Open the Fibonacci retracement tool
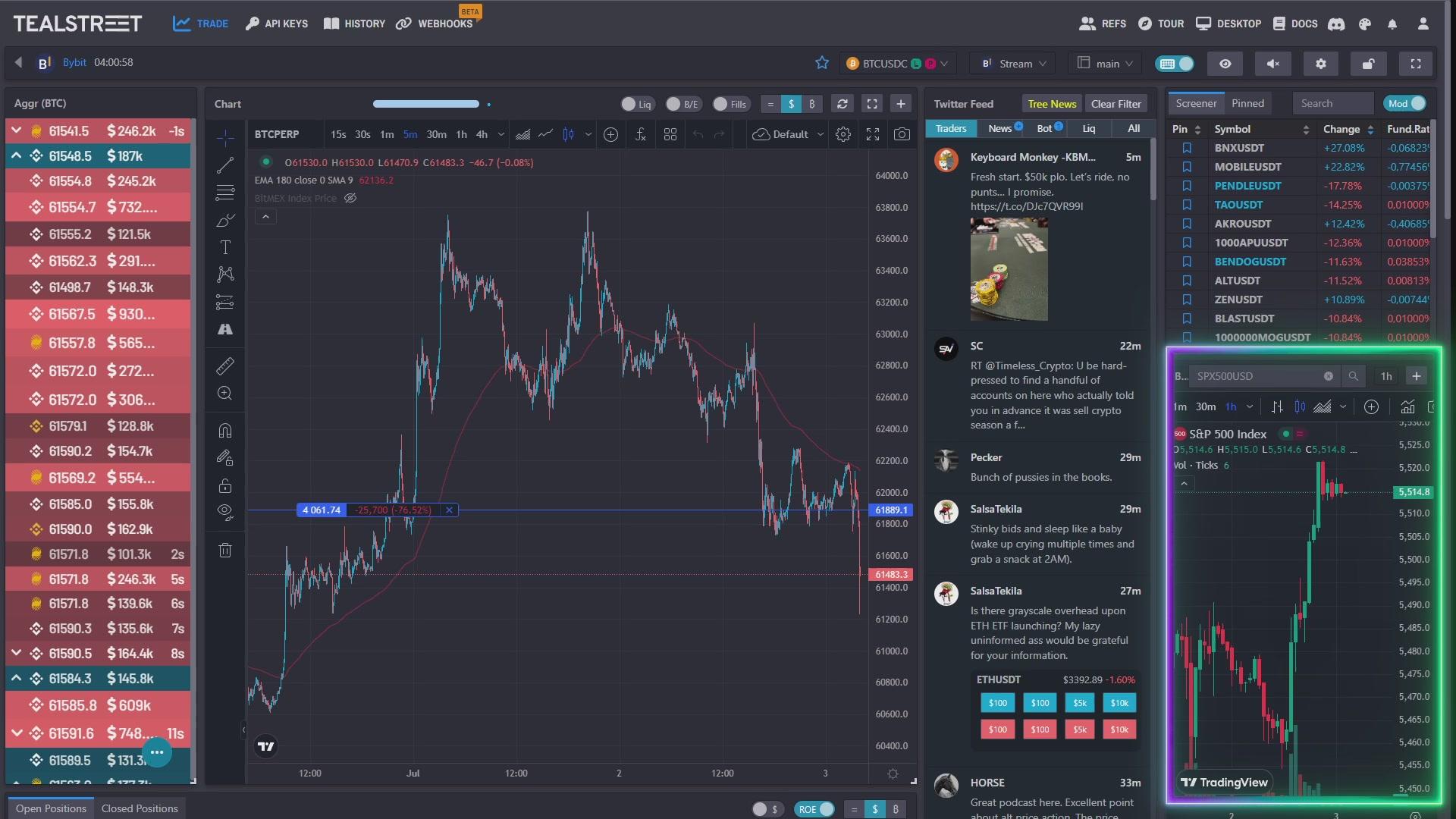Viewport: 1456px width, 819px height. click(225, 193)
